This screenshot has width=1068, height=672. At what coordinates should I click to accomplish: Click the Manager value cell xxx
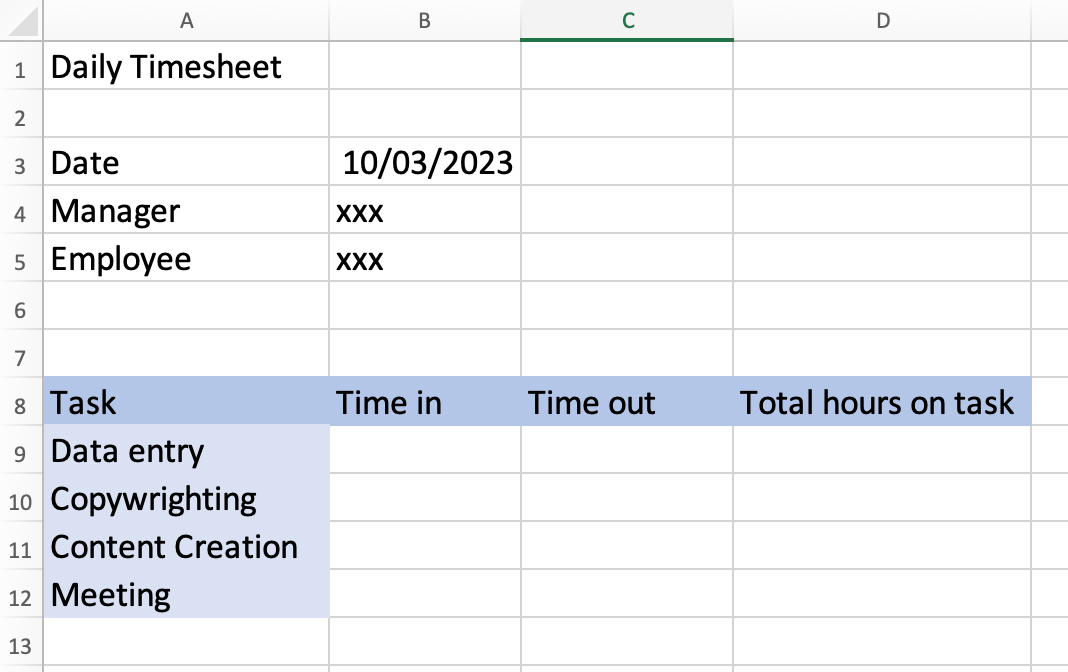[x=424, y=211]
